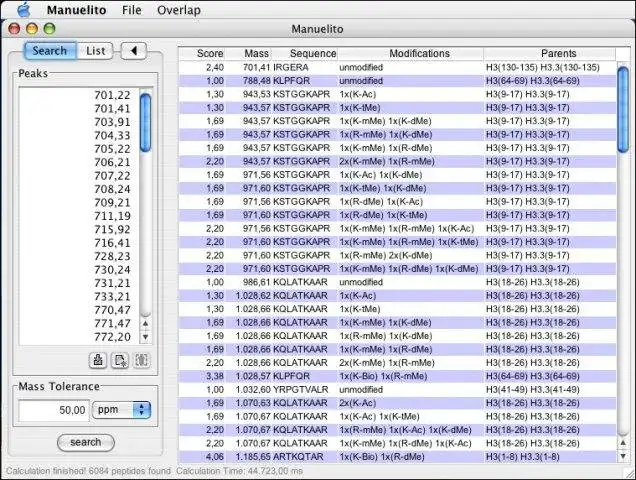Click the results table scrollbar thumb
636x480 pixels.
click(x=623, y=110)
